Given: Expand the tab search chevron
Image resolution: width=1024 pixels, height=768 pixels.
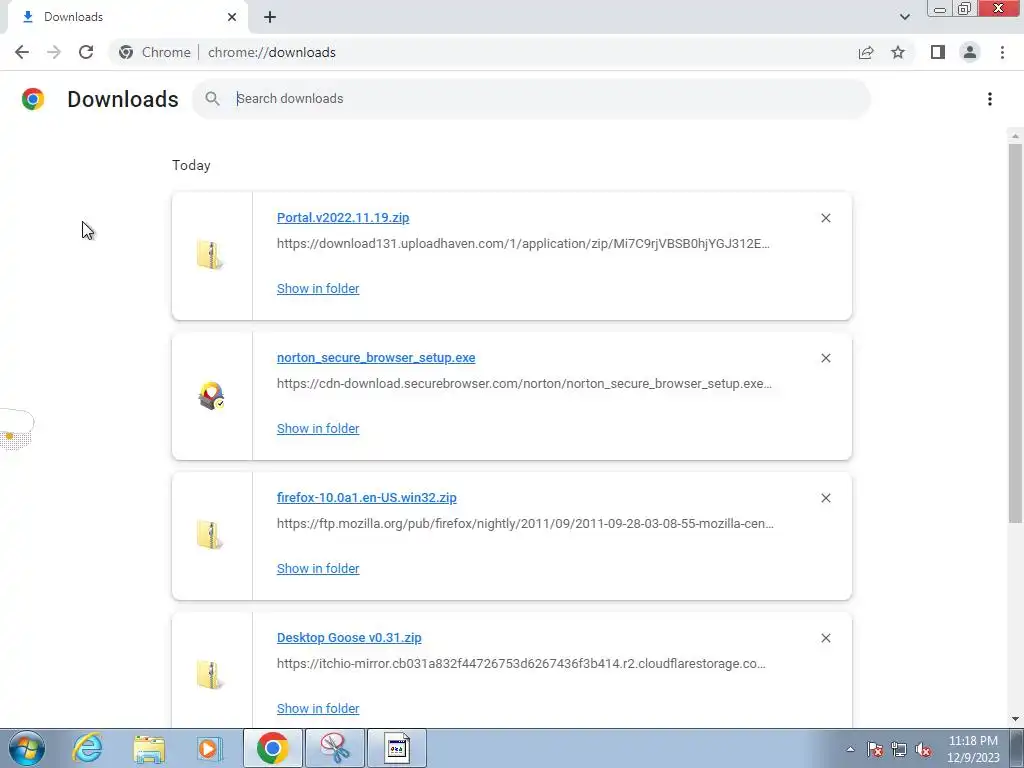Looking at the screenshot, I should [x=904, y=17].
